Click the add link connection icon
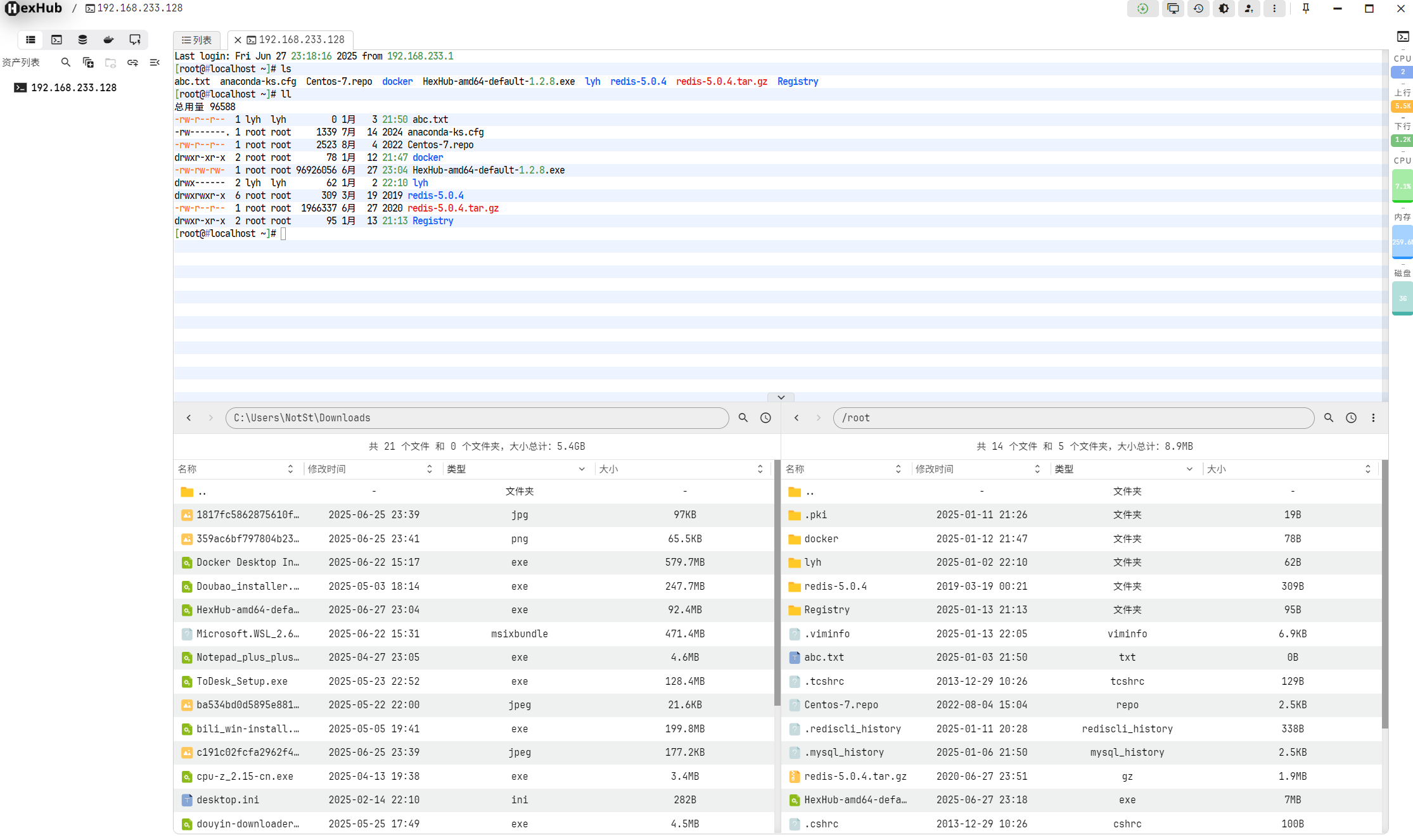The image size is (1413, 840). [x=132, y=62]
